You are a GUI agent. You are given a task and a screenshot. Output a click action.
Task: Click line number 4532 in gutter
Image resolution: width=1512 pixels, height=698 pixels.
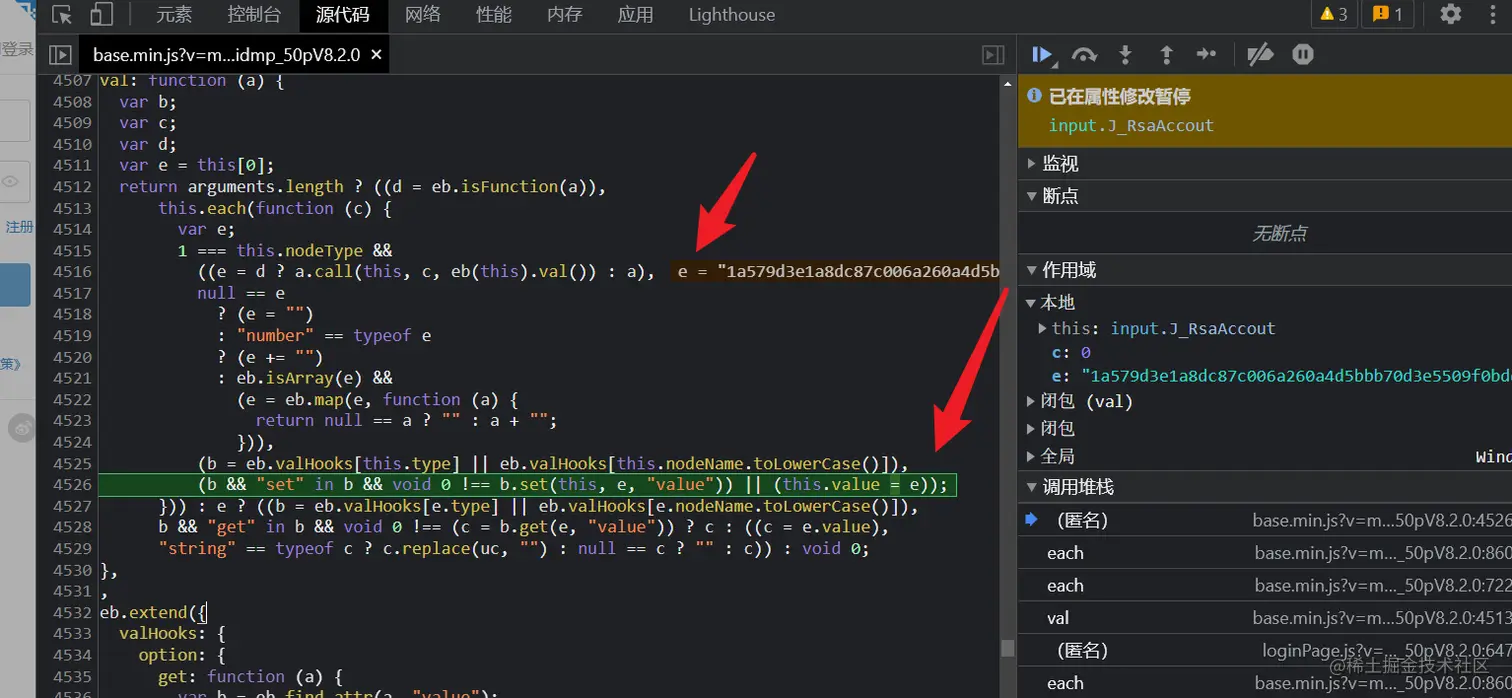point(72,612)
